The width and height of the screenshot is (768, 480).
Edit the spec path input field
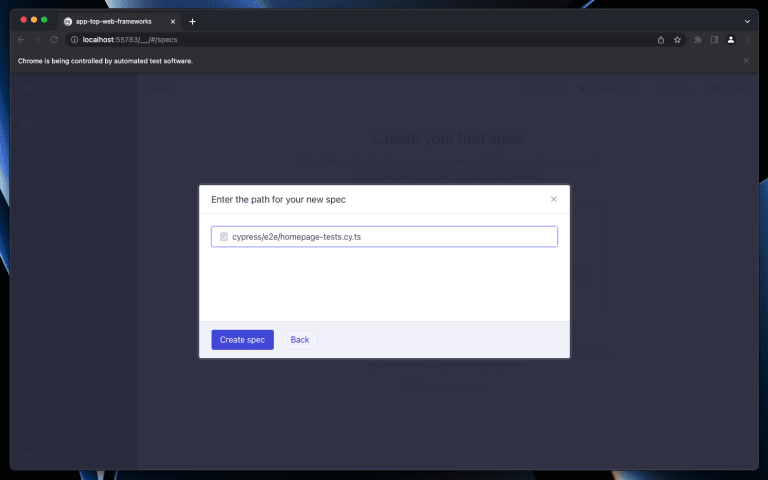pos(384,237)
